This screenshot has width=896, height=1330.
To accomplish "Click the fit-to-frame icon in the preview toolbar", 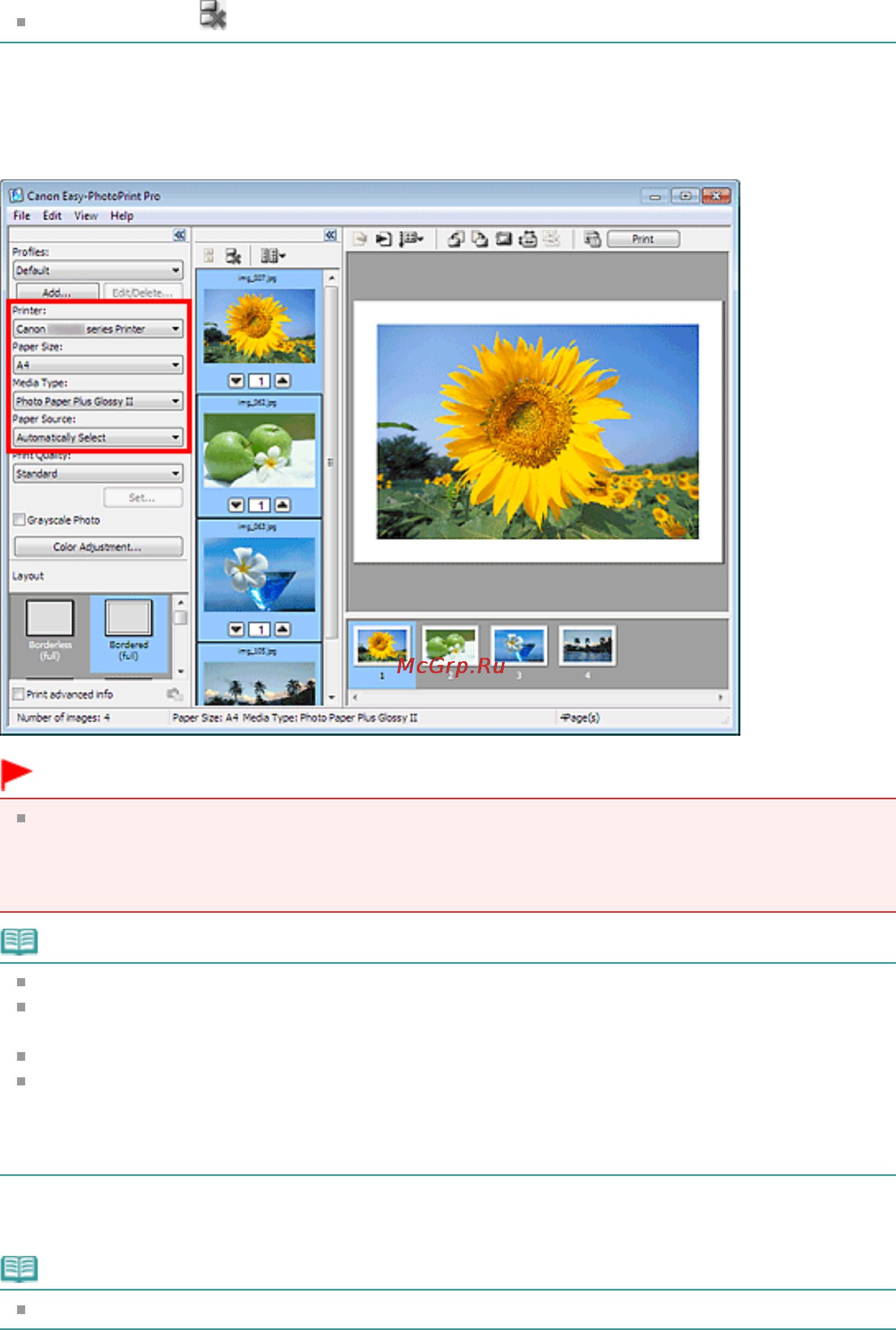I will coord(527,239).
